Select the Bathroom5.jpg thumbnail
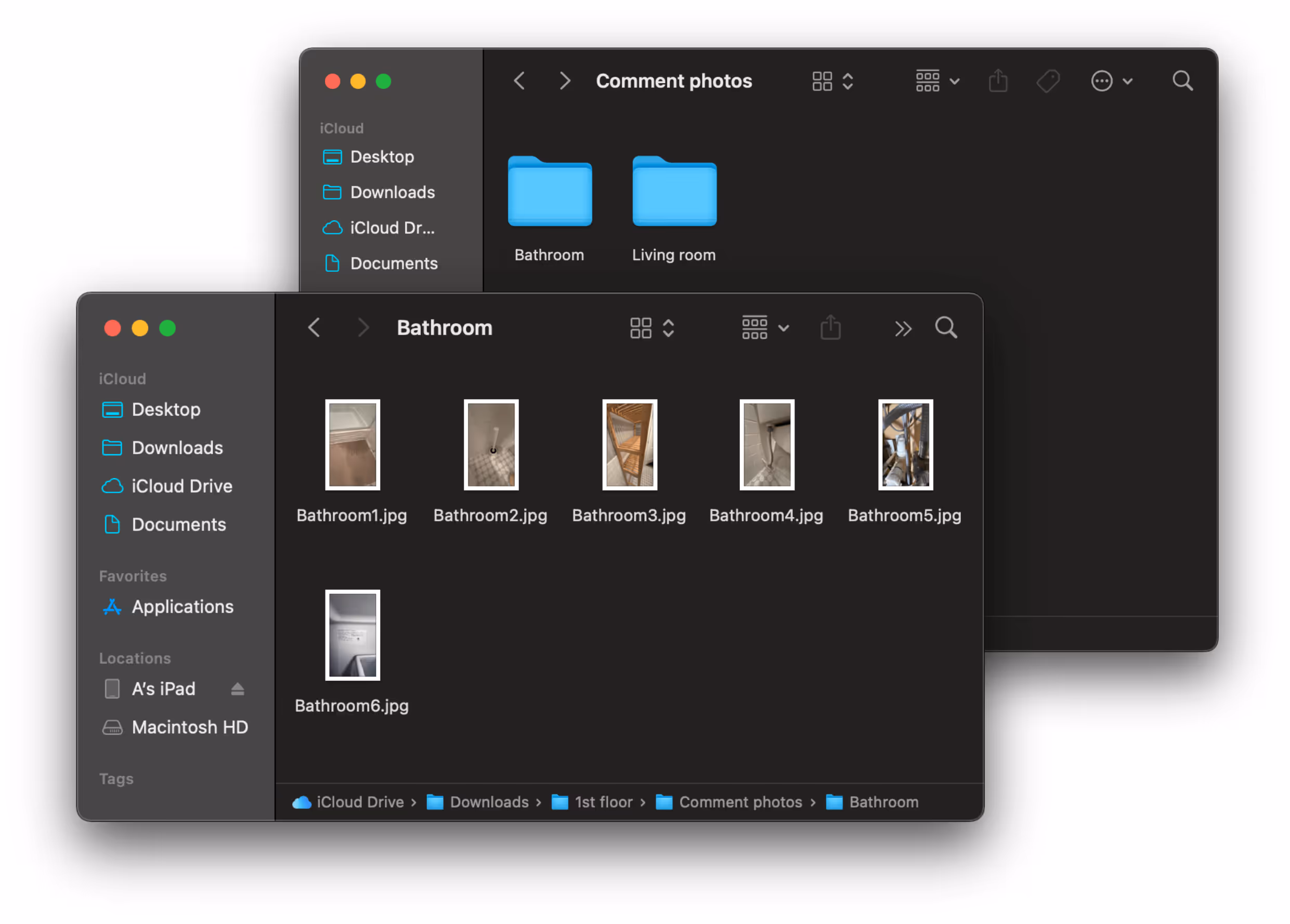The height and width of the screenshot is (924, 1290). 905,445
